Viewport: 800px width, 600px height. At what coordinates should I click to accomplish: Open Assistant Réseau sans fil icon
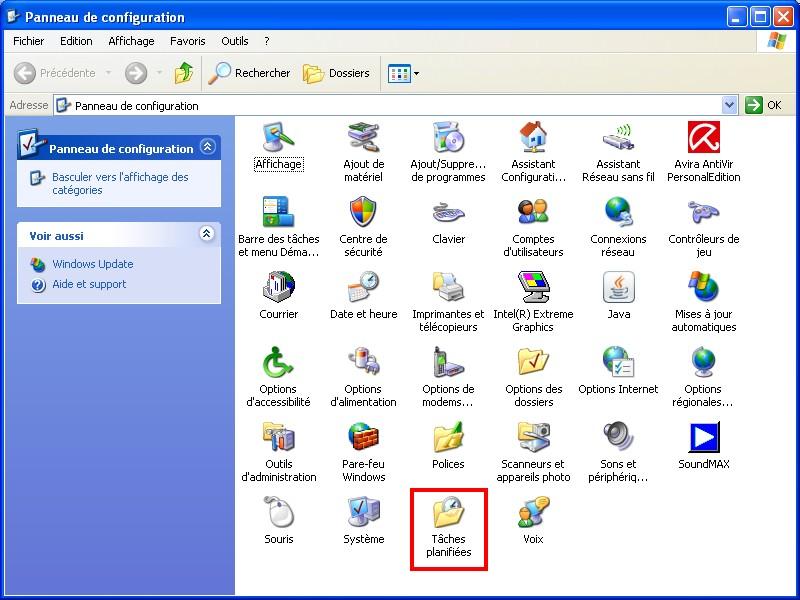click(x=618, y=138)
